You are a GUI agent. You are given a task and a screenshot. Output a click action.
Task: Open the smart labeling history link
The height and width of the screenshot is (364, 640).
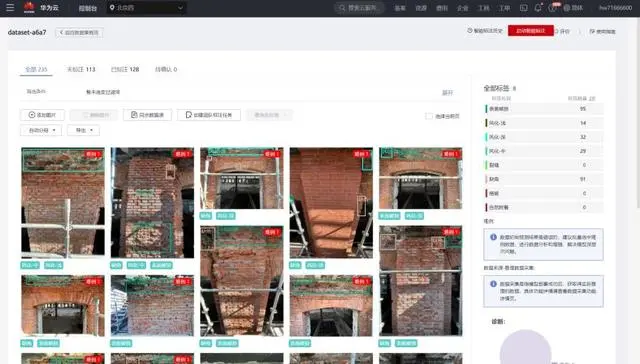(x=485, y=31)
